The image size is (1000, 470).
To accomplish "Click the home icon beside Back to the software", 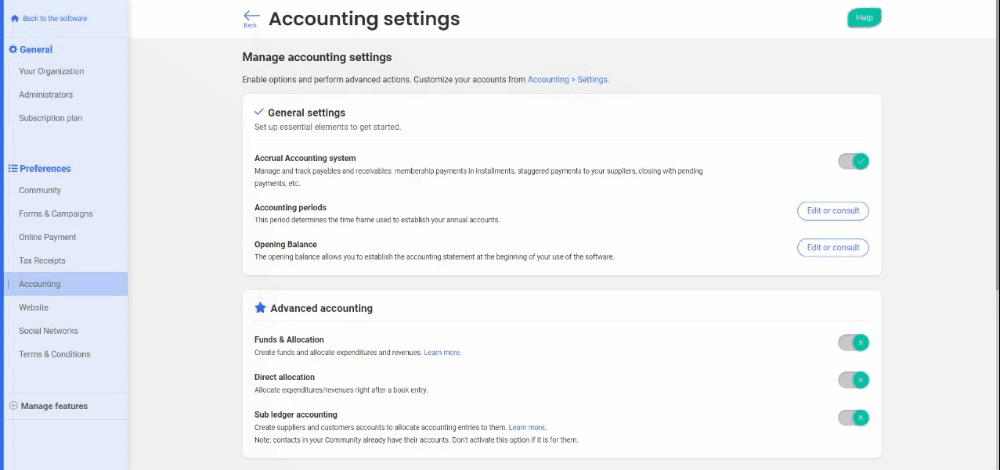I will click(15, 18).
